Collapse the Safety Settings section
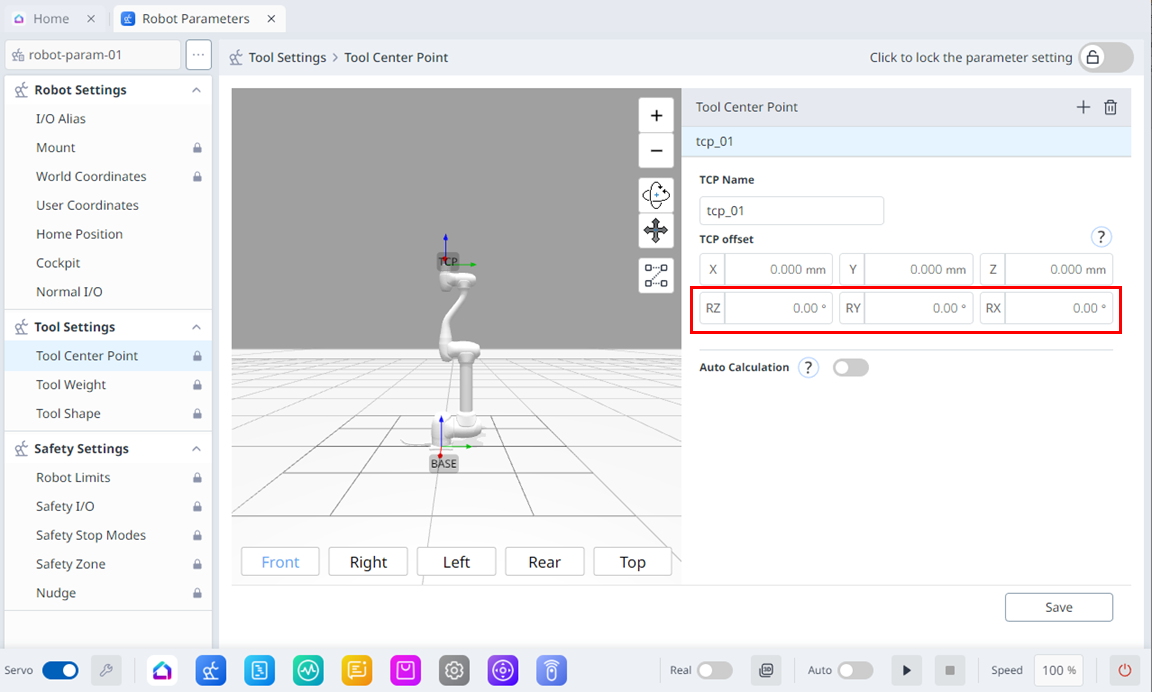Image resolution: width=1152 pixels, height=692 pixels. [197, 449]
